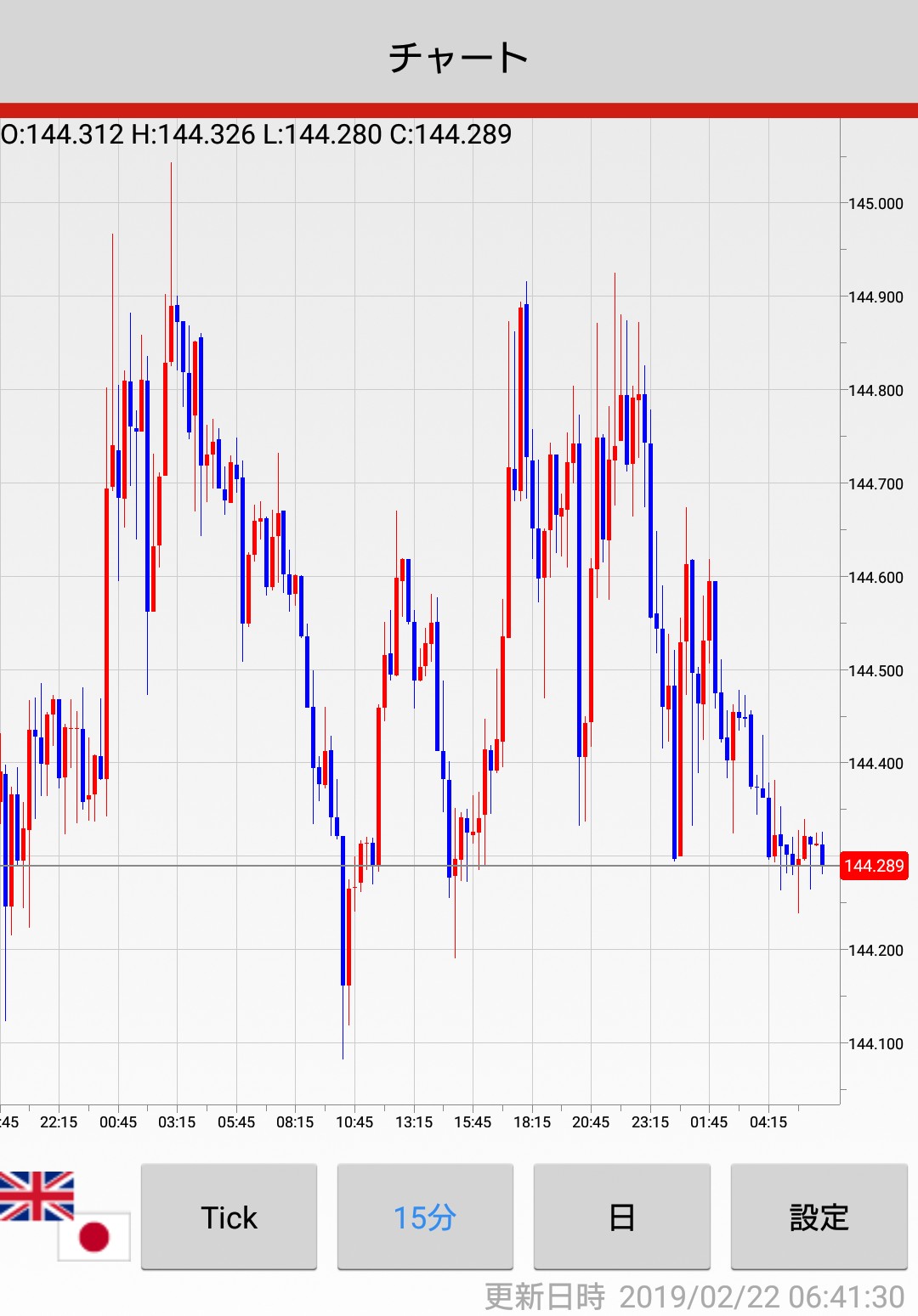Click the 144.100 price axis label

click(875, 1044)
